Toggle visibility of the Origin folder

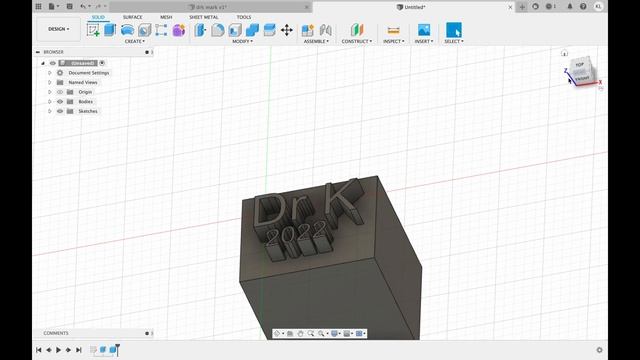point(60,92)
